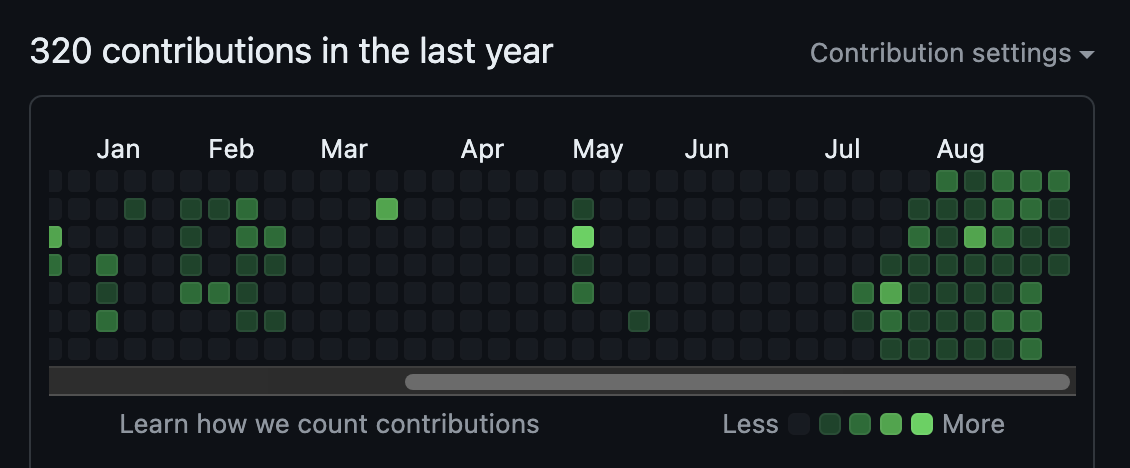Image resolution: width=1130 pixels, height=468 pixels.
Task: Click the Feb month label
Action: [231, 149]
